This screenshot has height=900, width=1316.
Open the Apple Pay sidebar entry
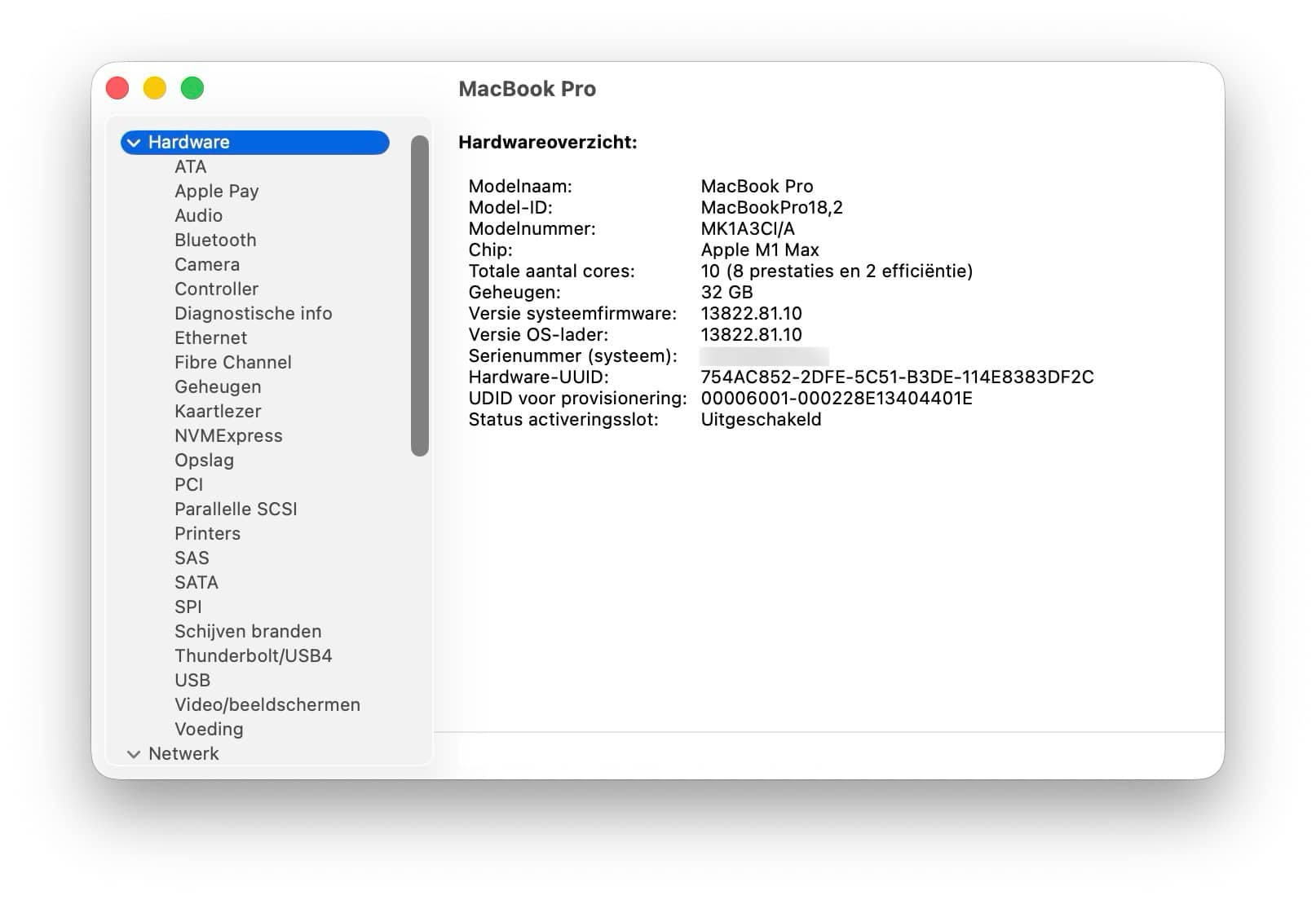(x=216, y=191)
